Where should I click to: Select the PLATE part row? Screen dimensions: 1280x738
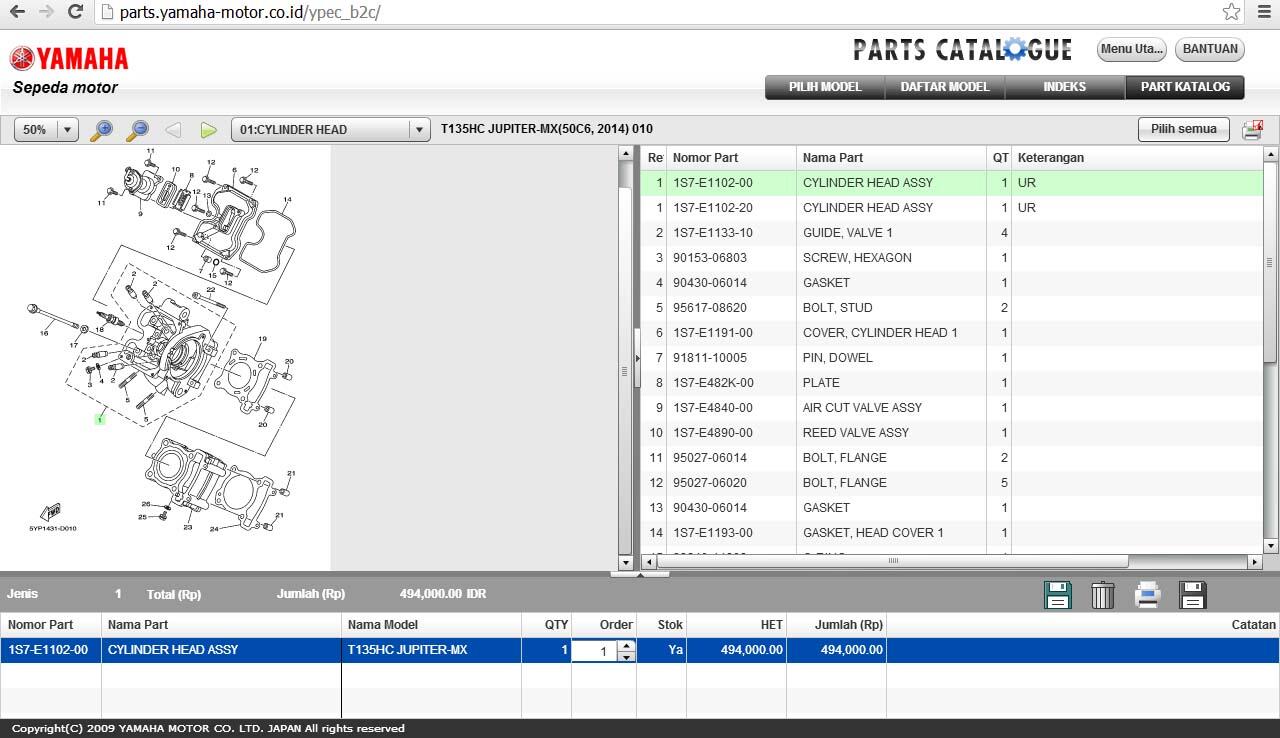951,383
